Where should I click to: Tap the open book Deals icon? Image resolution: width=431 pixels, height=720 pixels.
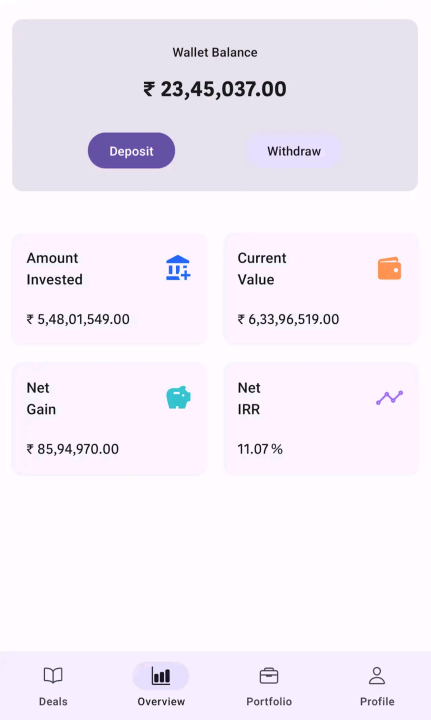coord(53,675)
